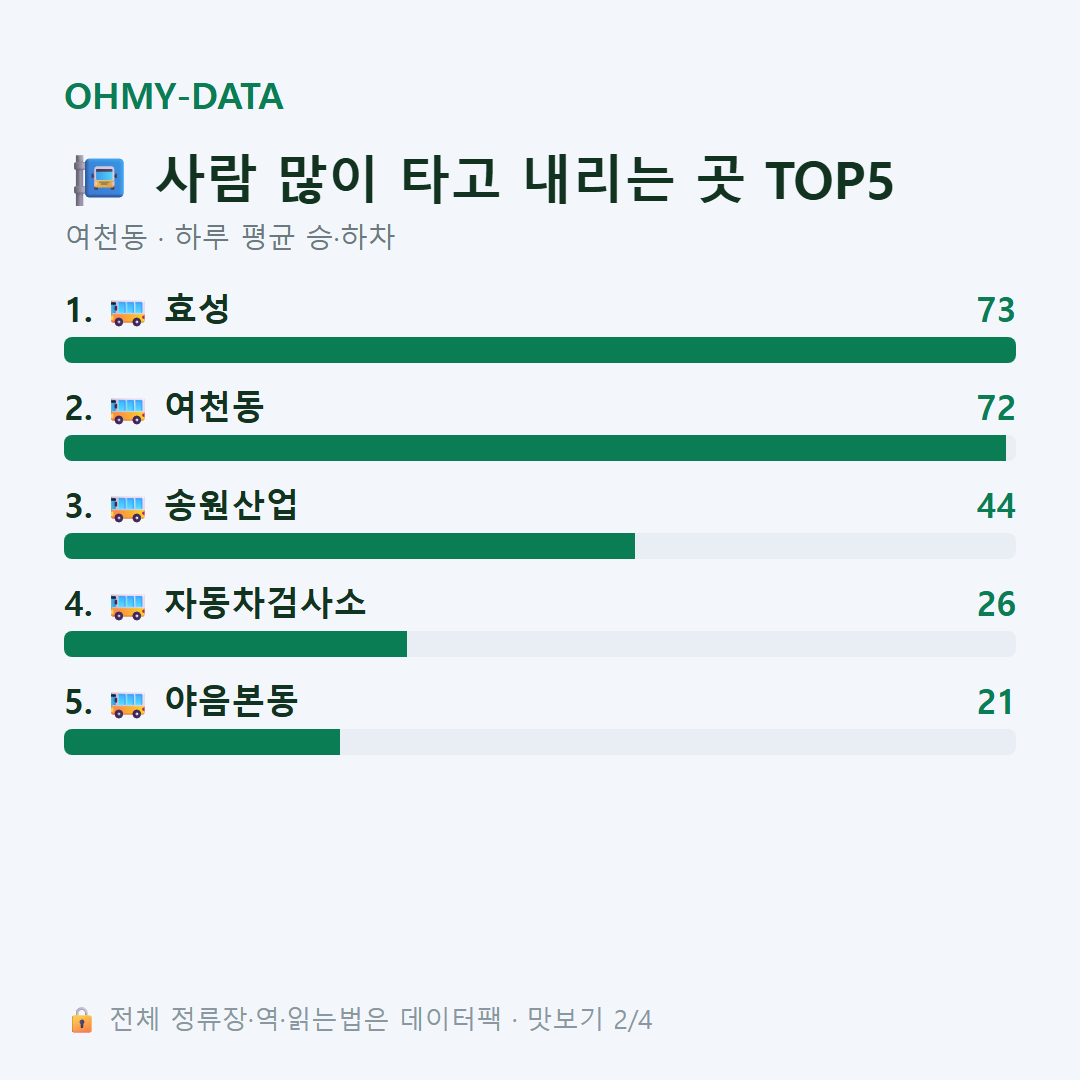Click the bus icon beside 효성

click(127, 312)
